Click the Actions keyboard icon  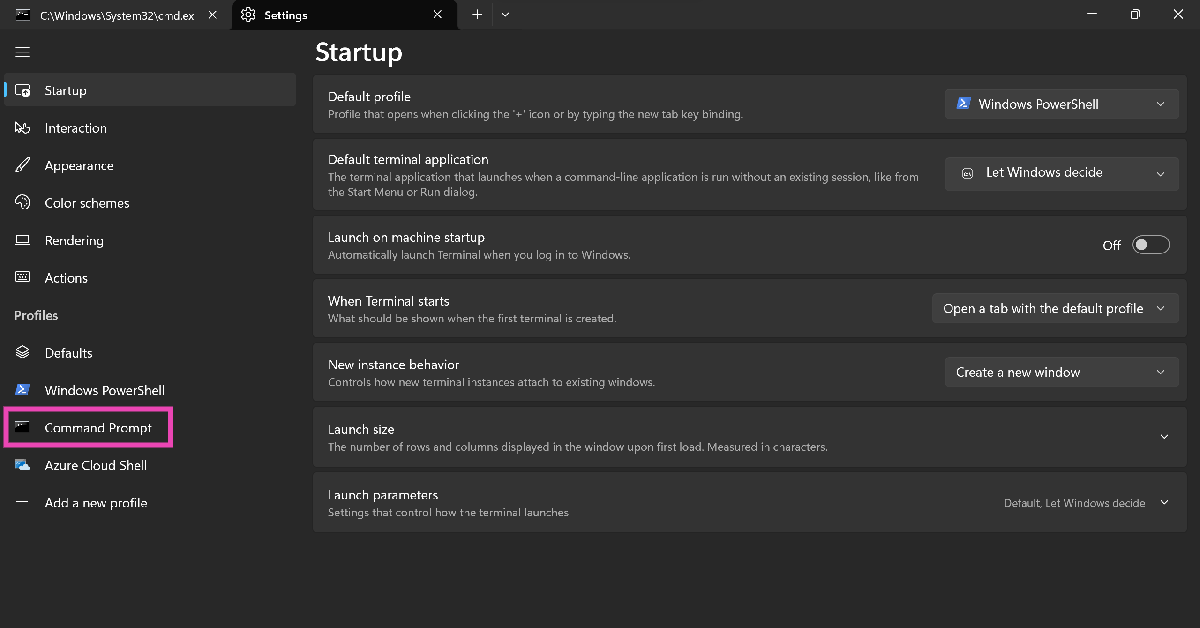(23, 278)
